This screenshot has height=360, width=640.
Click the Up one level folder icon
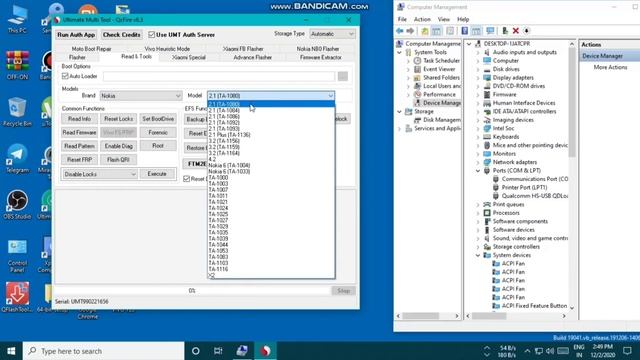[x=425, y=31]
